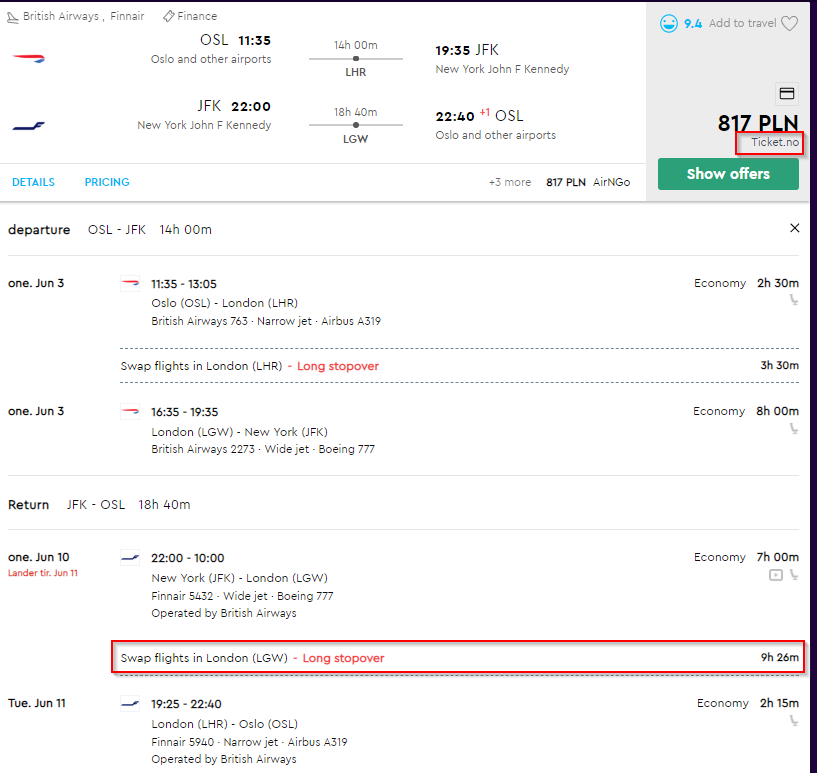Click the British Airways logo for the OSL departure

[x=28, y=59]
